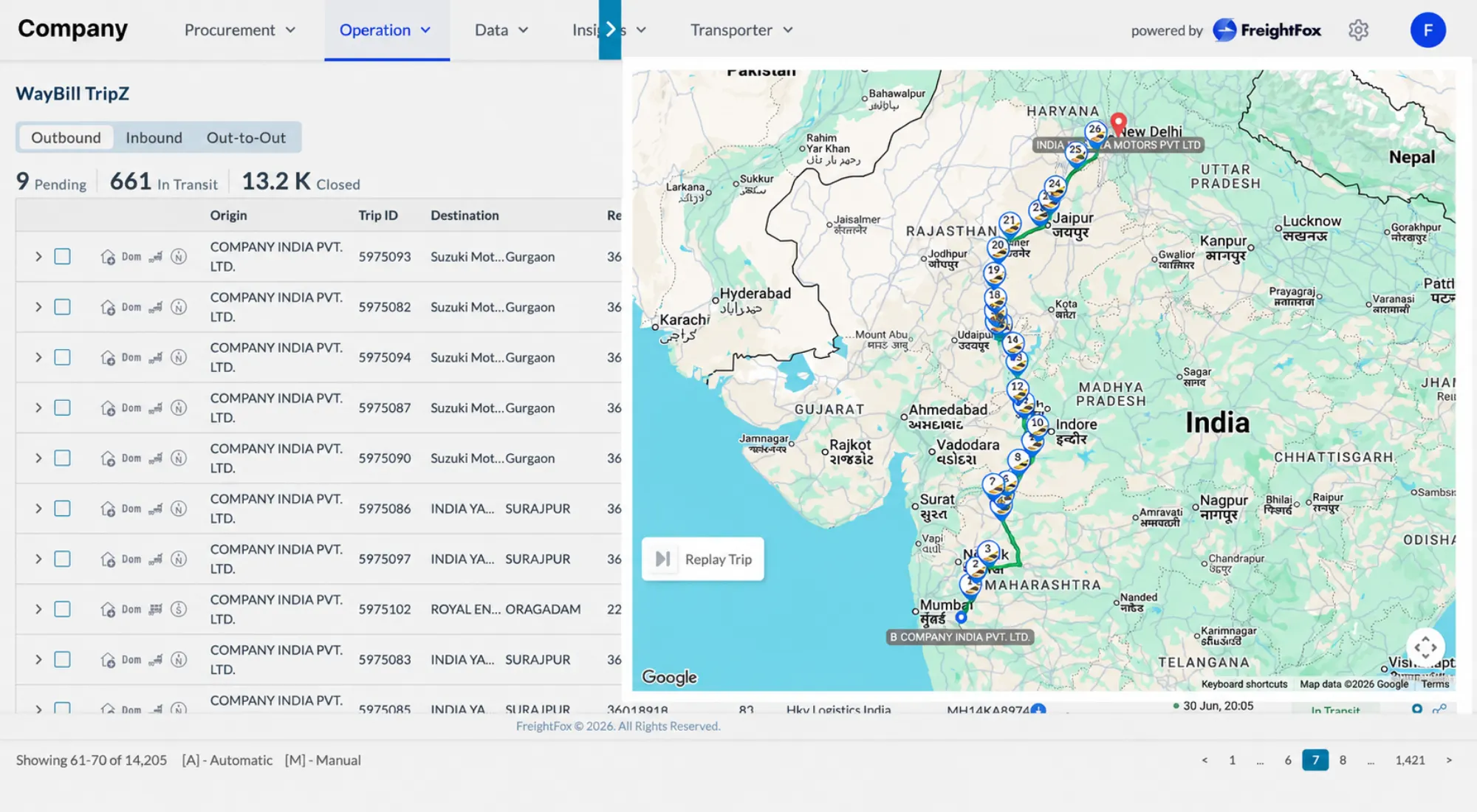Click the Replay Trip button
Screen dimensions: 1477x812
click(x=703, y=559)
